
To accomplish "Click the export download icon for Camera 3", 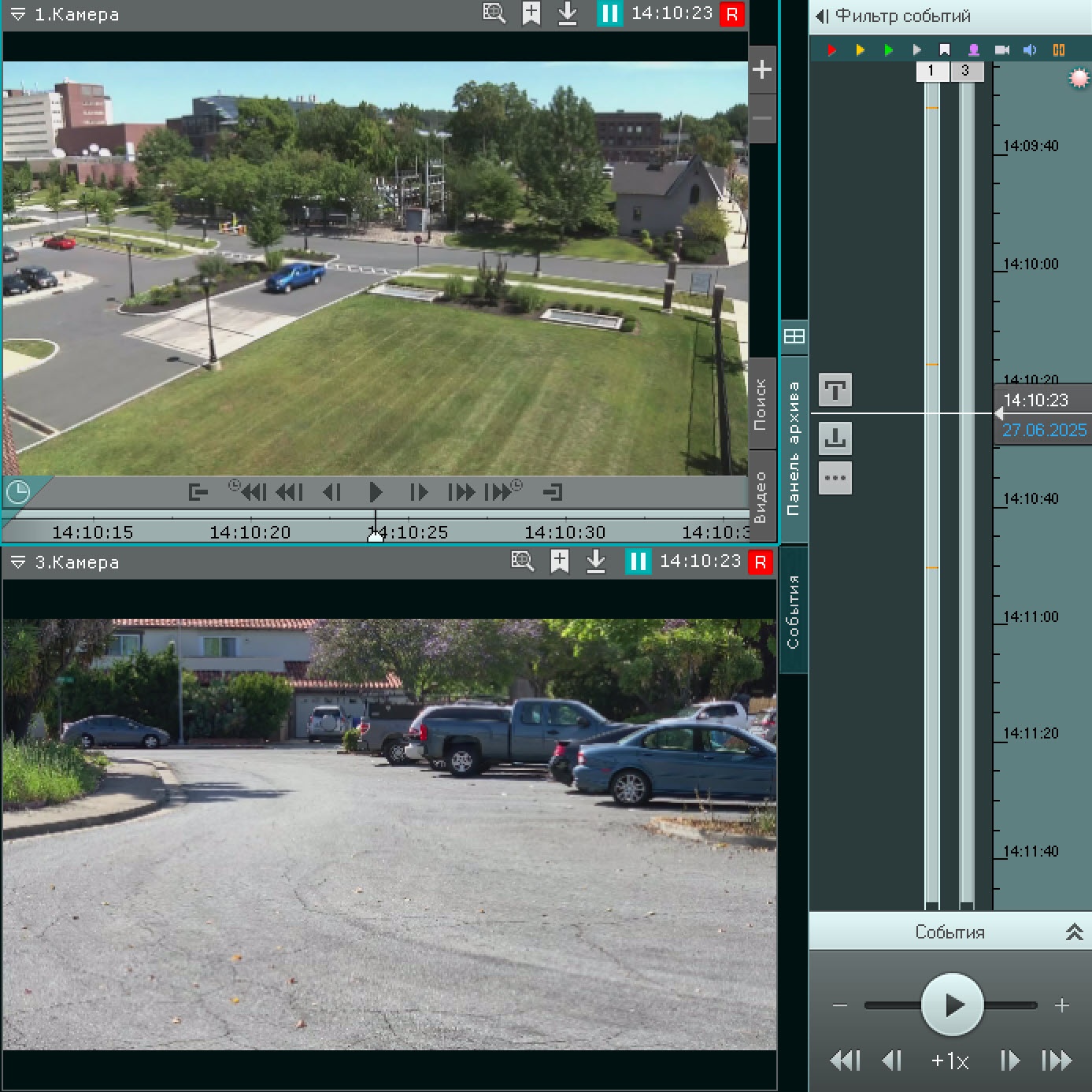I will (596, 561).
